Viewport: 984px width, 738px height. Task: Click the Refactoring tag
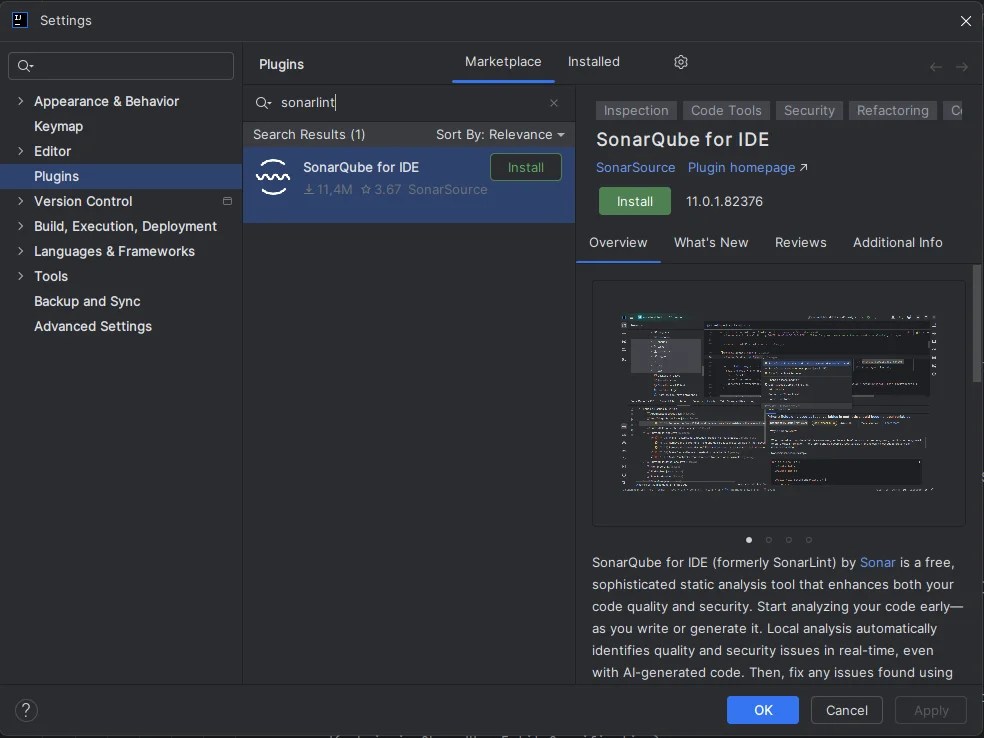(x=892, y=110)
